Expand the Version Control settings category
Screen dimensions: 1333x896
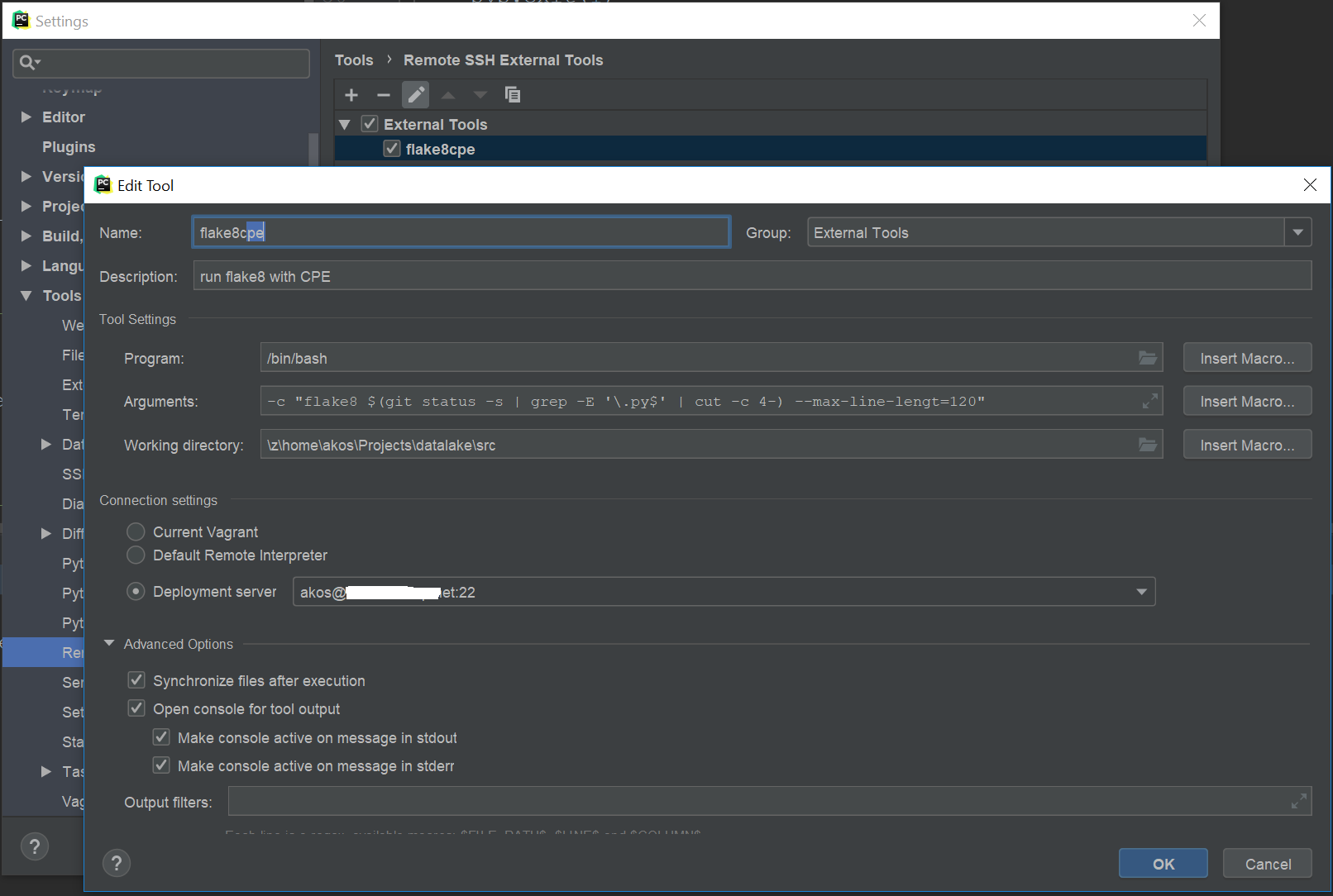26,177
